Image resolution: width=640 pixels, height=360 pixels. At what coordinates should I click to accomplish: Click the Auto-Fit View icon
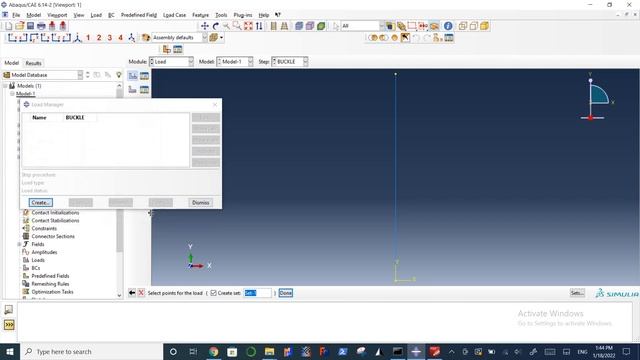click(248, 26)
